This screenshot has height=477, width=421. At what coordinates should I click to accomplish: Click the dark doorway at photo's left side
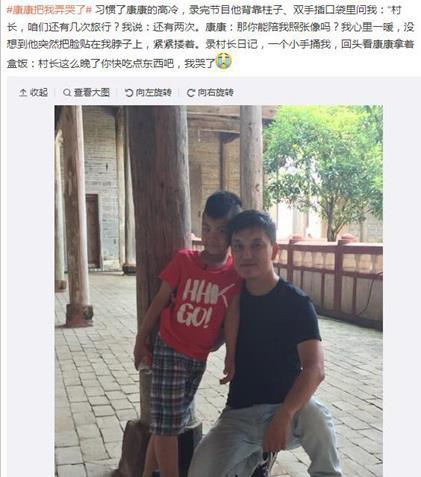[94, 231]
